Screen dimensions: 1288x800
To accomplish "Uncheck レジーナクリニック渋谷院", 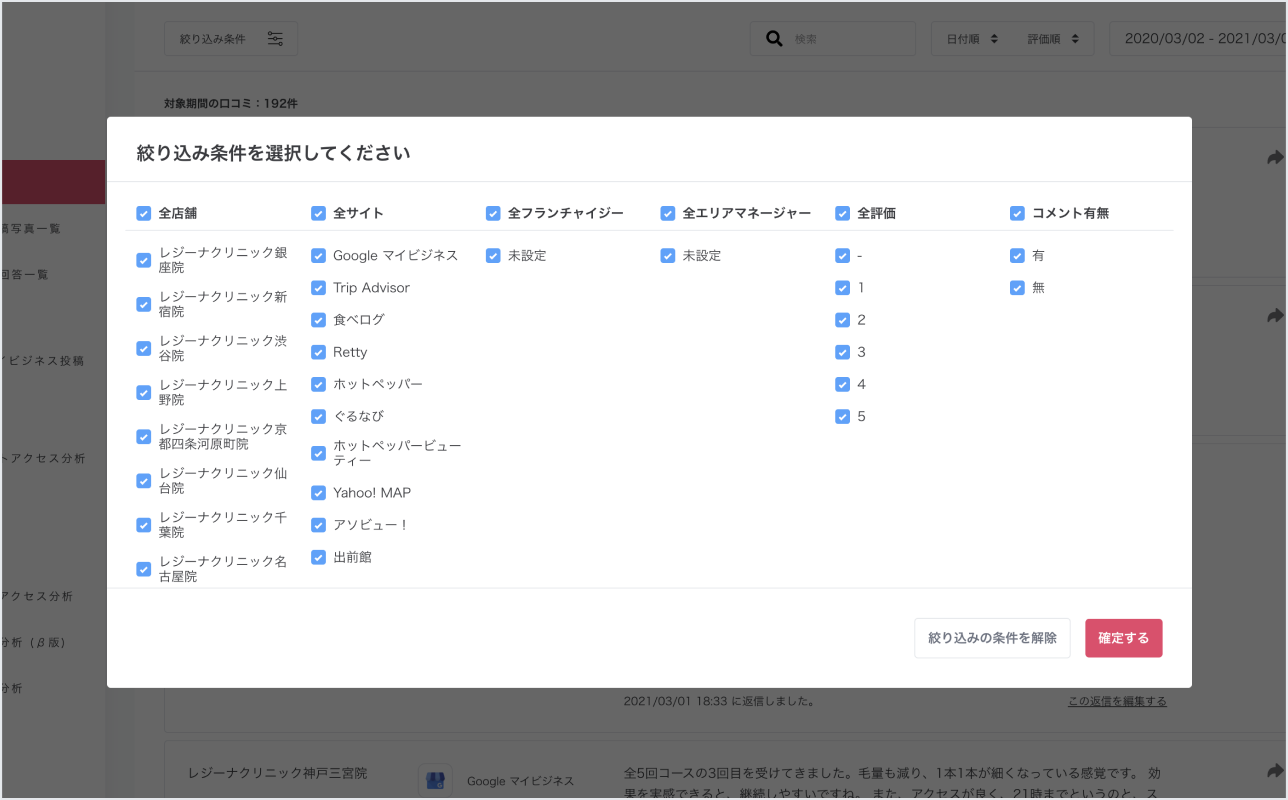I will 143,348.
